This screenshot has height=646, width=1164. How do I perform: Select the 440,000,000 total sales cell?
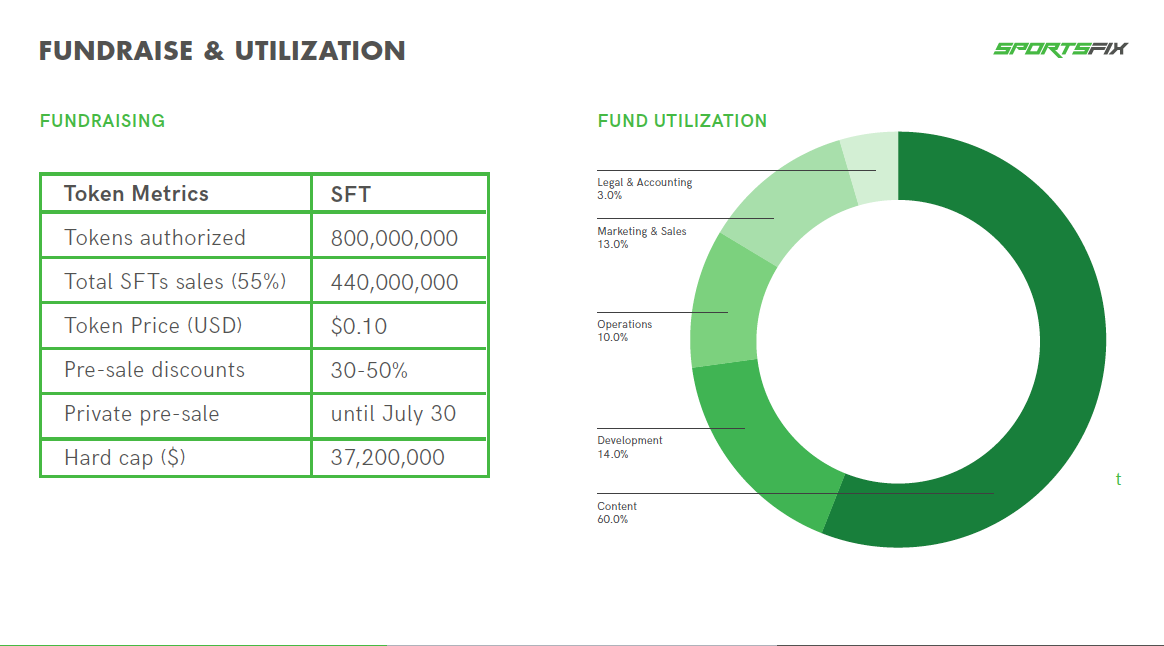click(399, 281)
